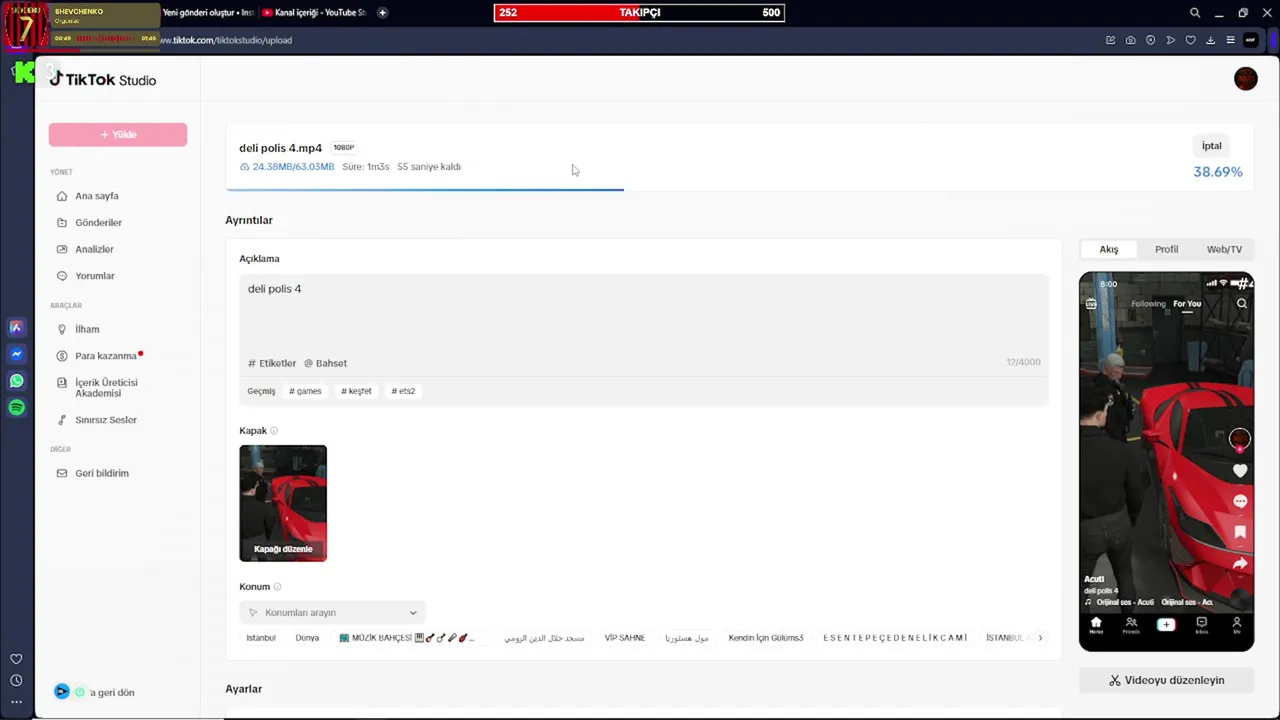
Task: Switch preview to Web/TV tab
Action: [x=1224, y=249]
